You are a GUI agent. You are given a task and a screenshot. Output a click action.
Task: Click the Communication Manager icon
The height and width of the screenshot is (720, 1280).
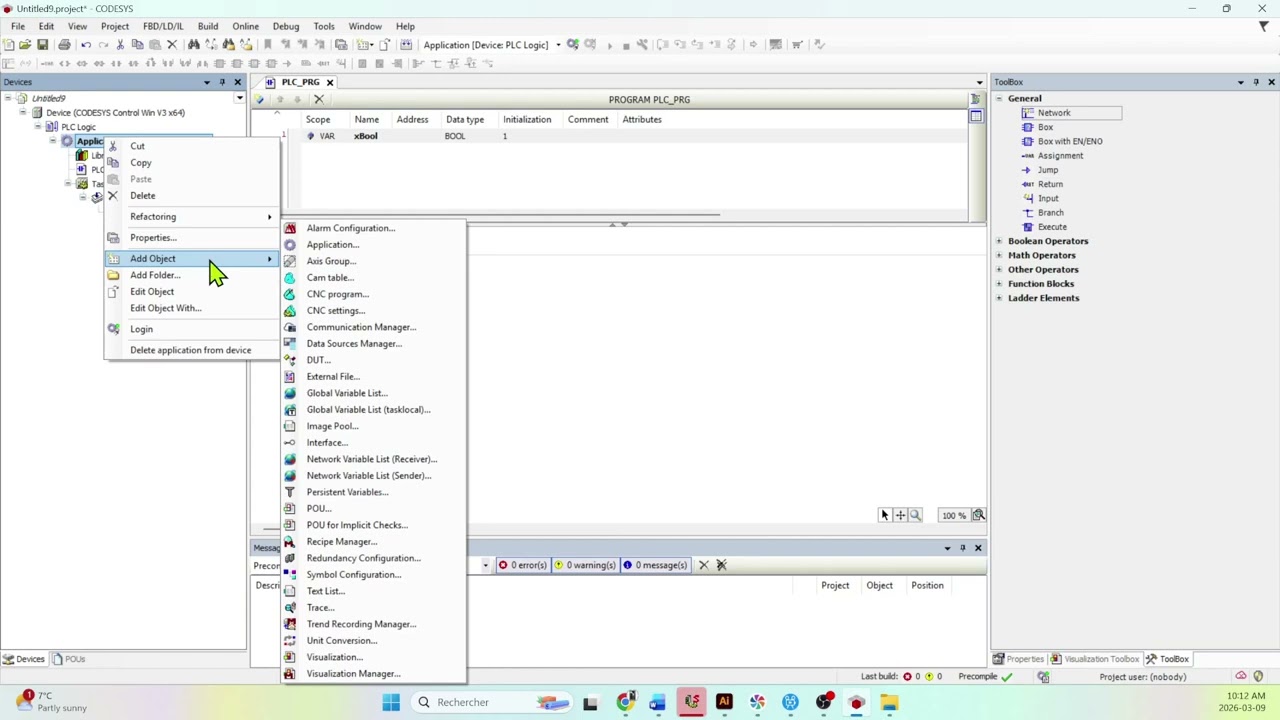tap(290, 327)
